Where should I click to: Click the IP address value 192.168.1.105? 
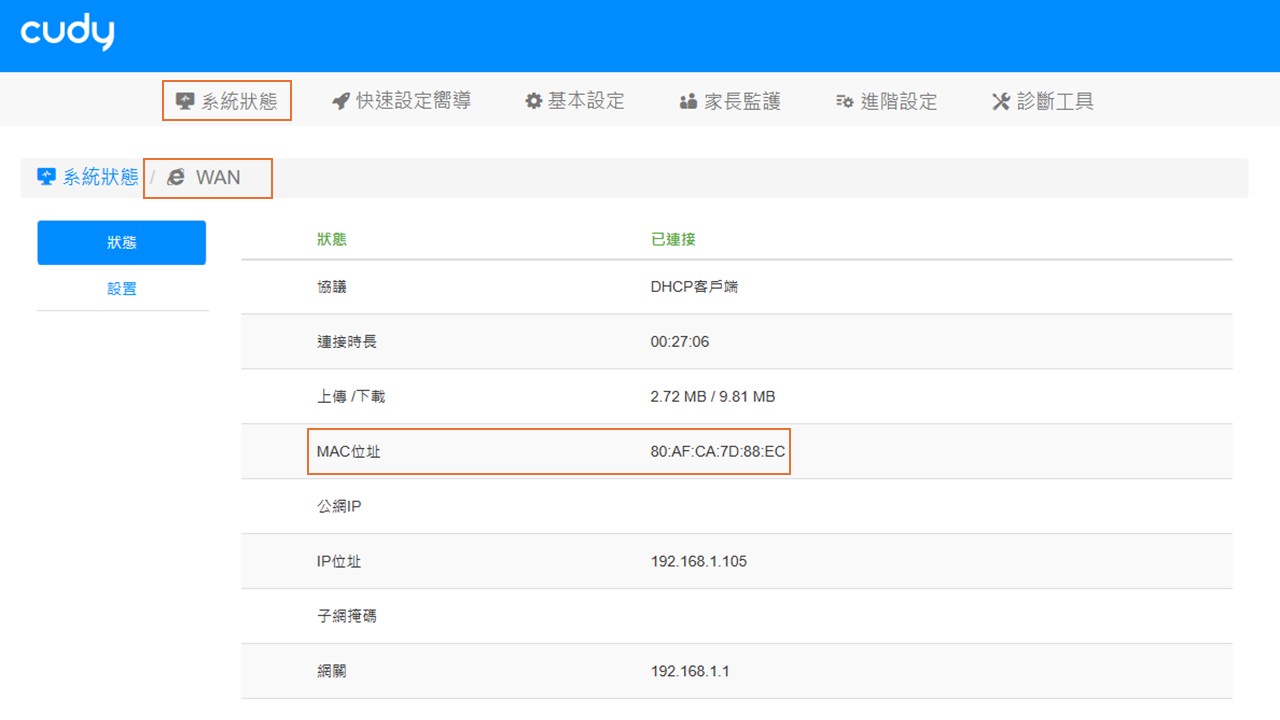click(698, 561)
